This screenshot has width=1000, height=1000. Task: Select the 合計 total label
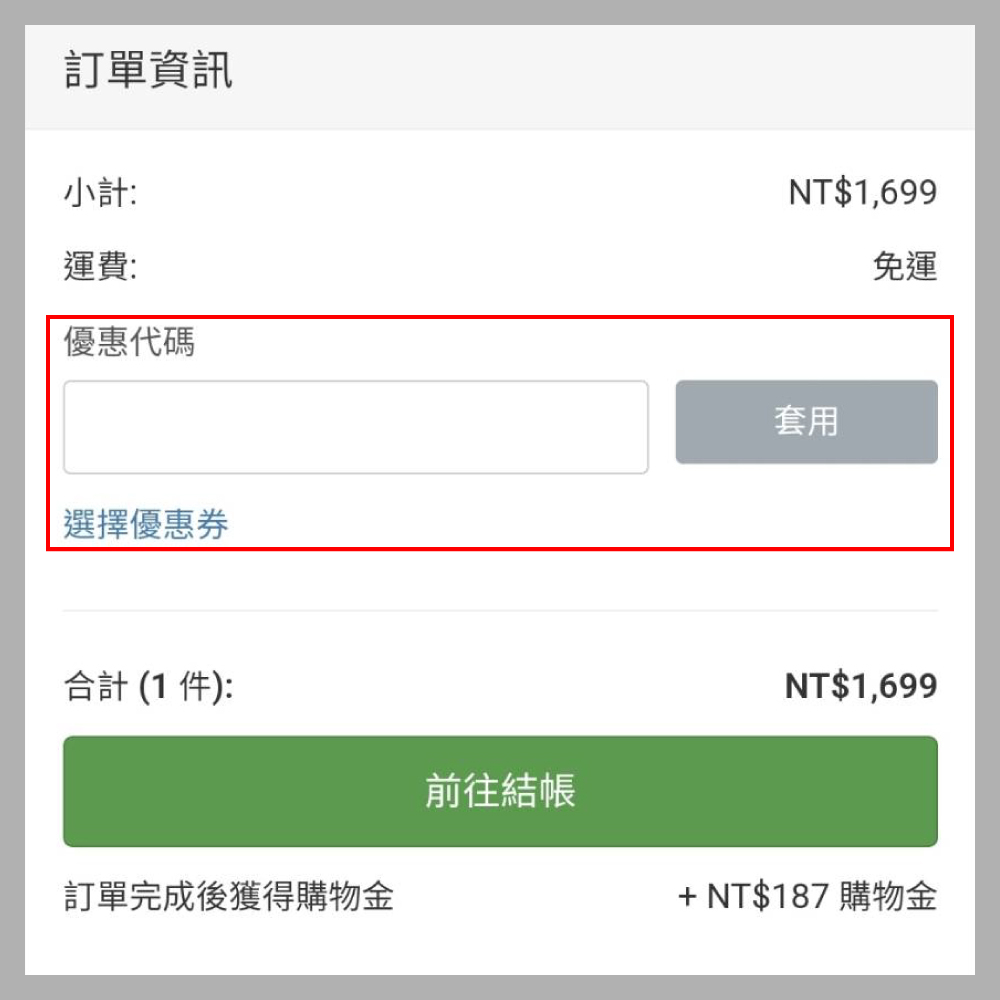click(x=95, y=687)
